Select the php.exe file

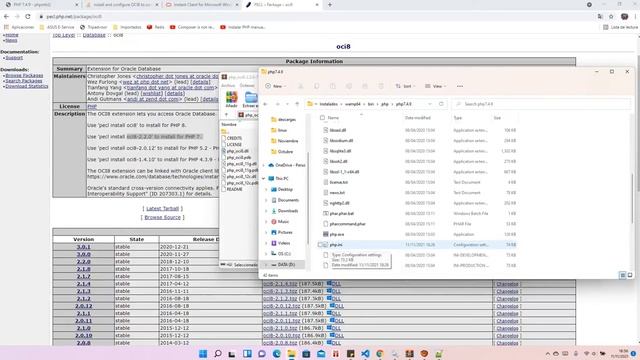click(337, 234)
